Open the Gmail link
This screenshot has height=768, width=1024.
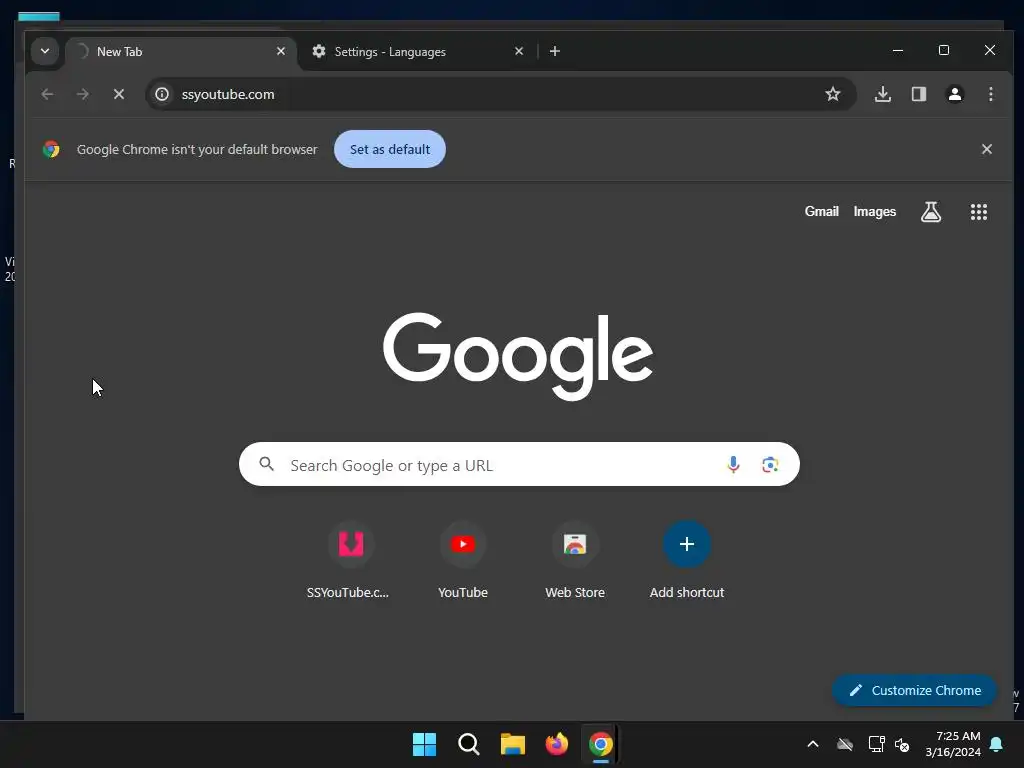tap(822, 212)
